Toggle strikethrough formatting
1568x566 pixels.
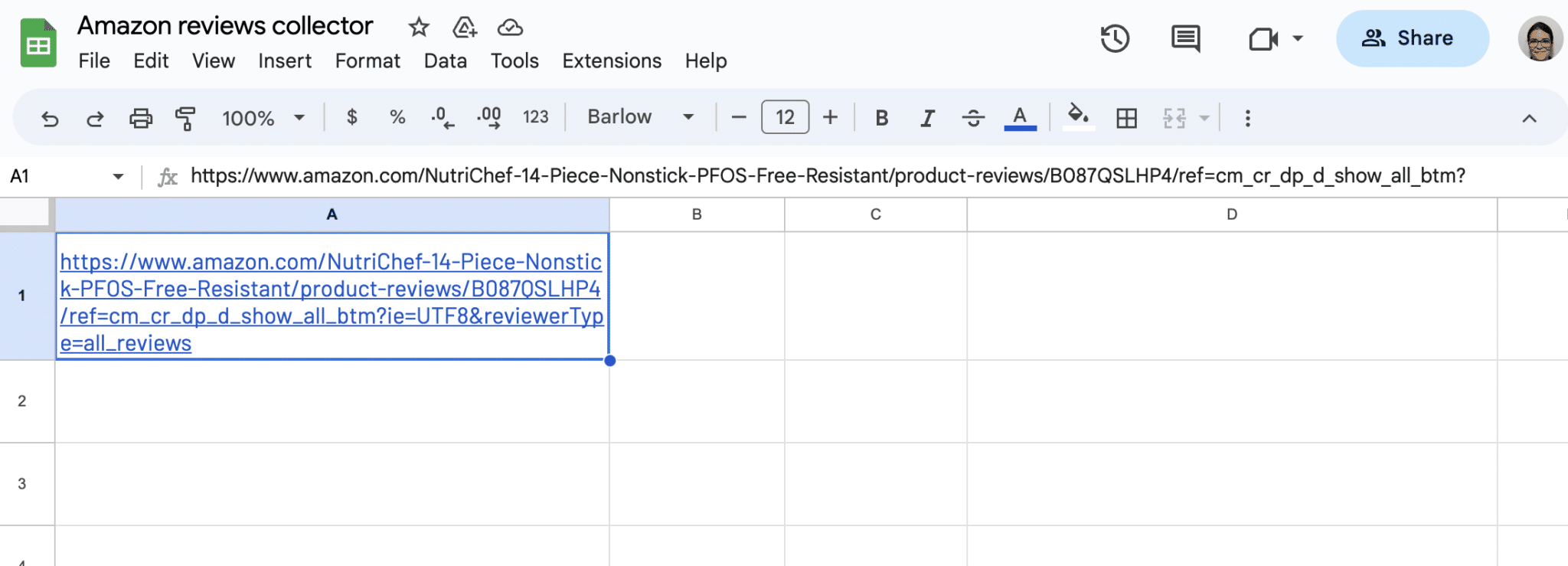(973, 118)
